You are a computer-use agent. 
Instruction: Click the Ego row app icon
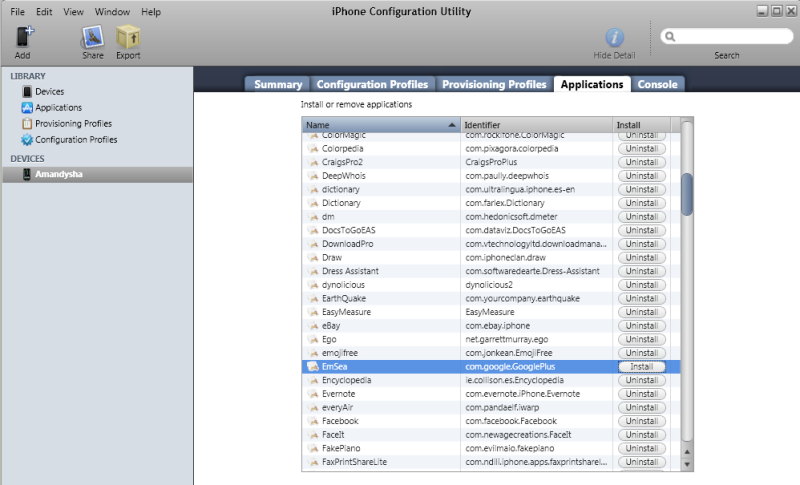click(313, 339)
